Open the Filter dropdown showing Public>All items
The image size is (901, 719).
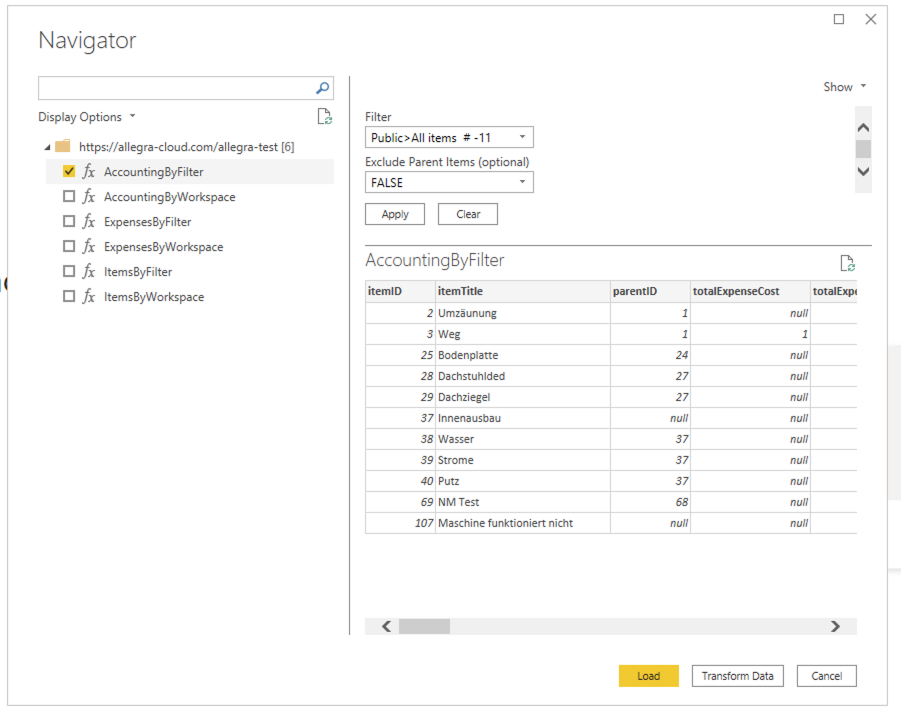click(x=448, y=137)
